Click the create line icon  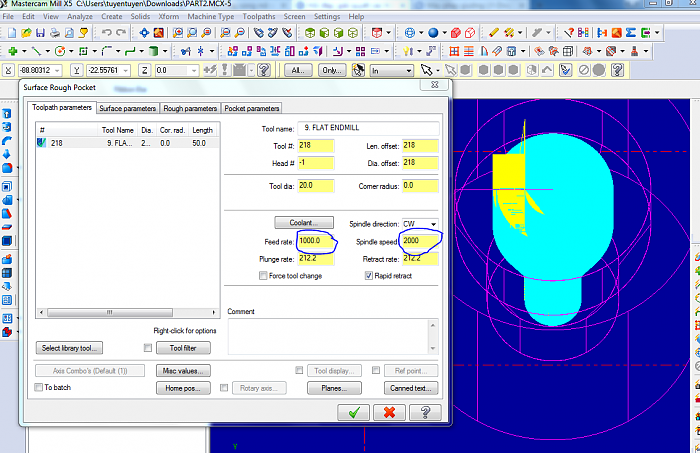coord(36,51)
